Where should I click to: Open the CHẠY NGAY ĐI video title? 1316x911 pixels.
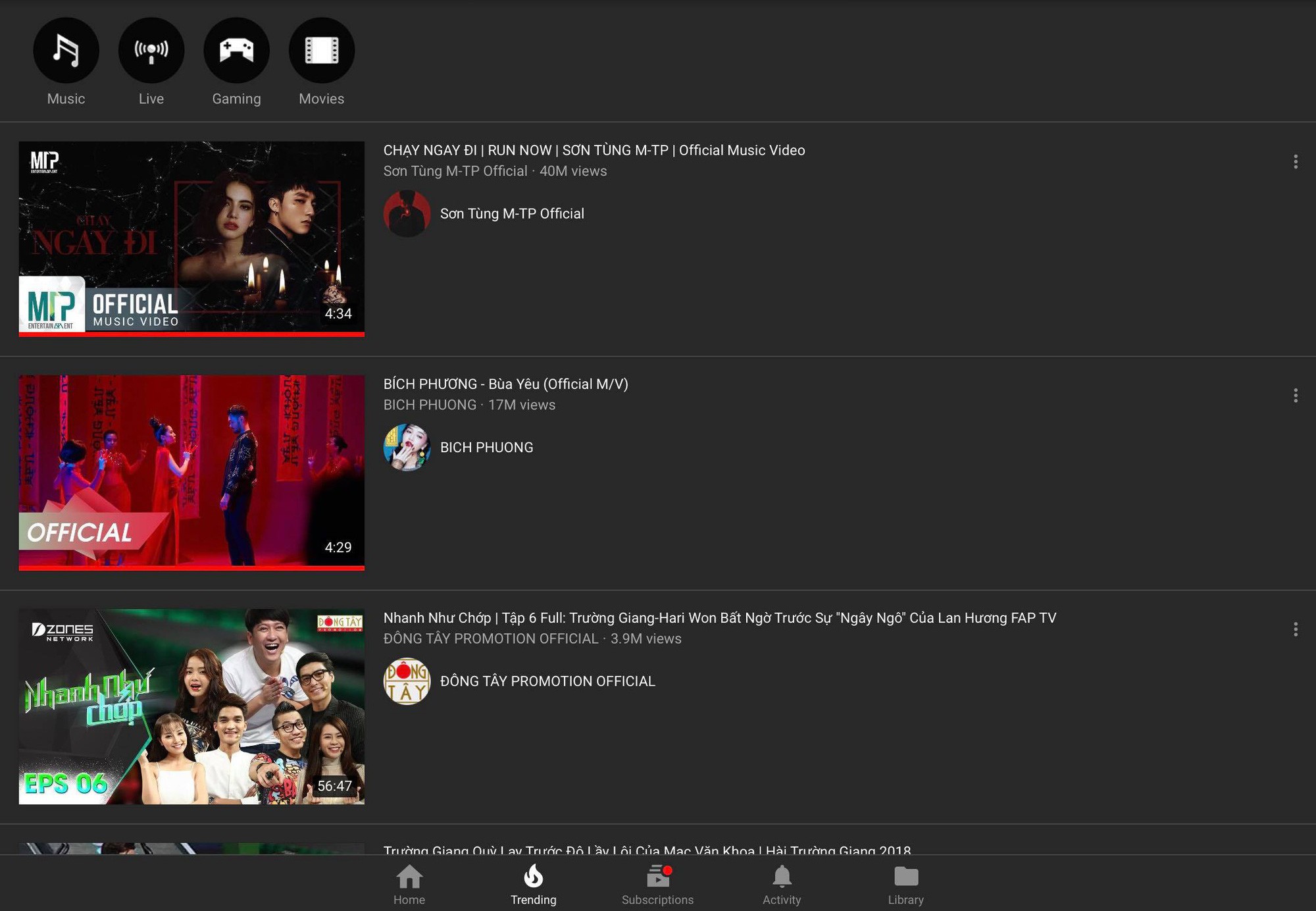pos(594,151)
